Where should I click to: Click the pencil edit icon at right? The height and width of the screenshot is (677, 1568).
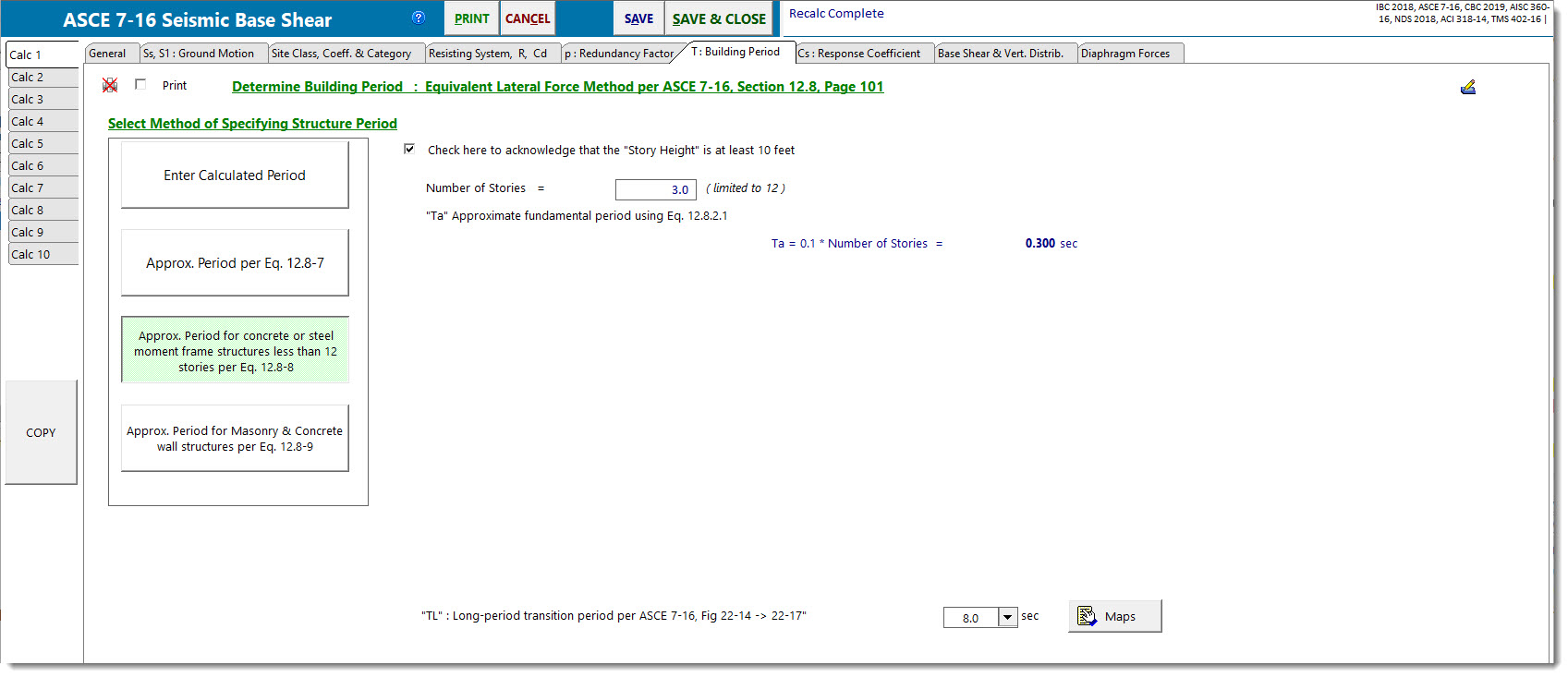tap(1467, 88)
